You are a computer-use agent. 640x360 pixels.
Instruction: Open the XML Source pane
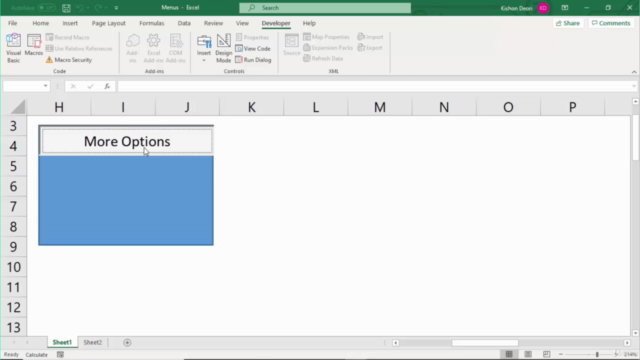pyautogui.click(x=291, y=45)
